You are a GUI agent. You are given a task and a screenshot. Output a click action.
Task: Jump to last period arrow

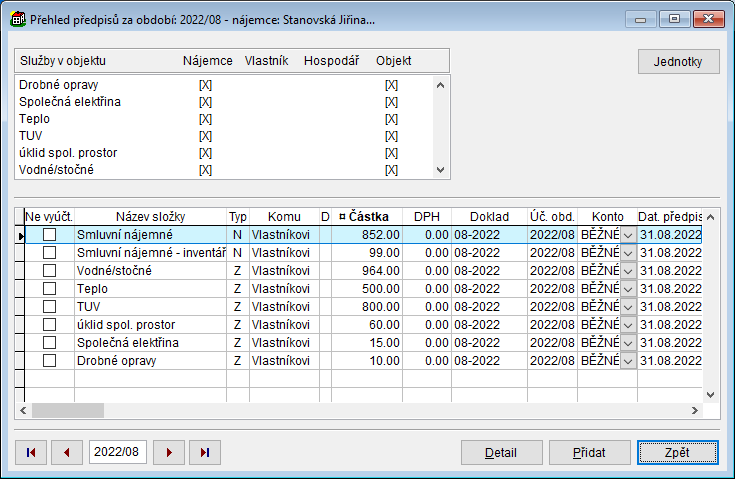[x=204, y=453]
